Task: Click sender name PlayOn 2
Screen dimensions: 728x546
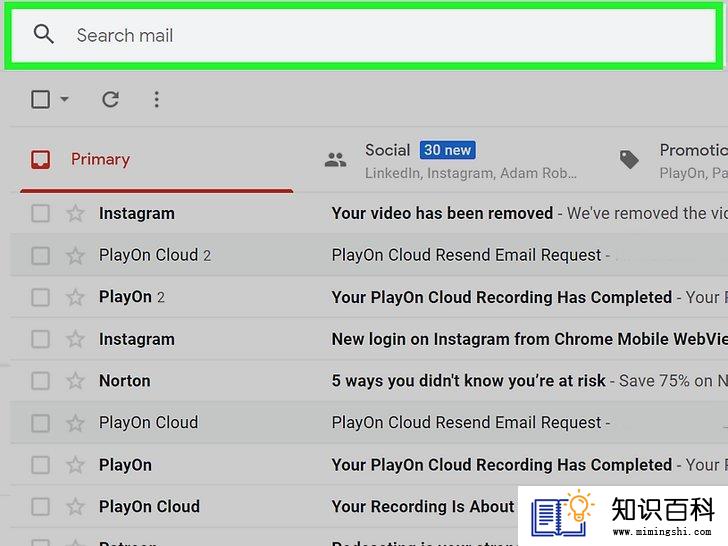Action: pos(132,297)
